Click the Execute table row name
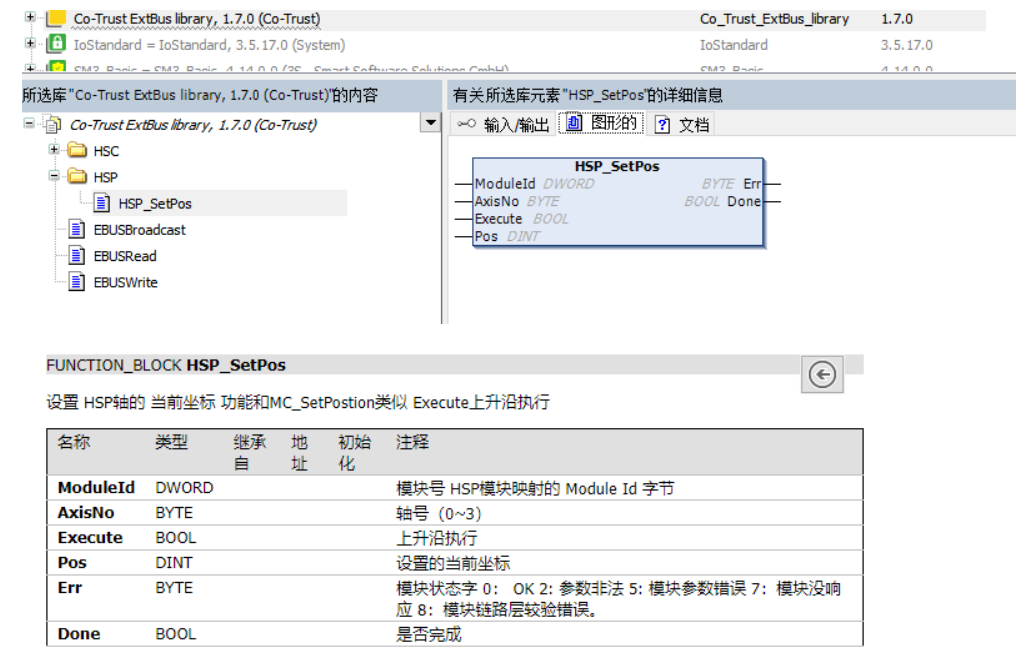The image size is (1025, 657). pyautogui.click(x=90, y=538)
